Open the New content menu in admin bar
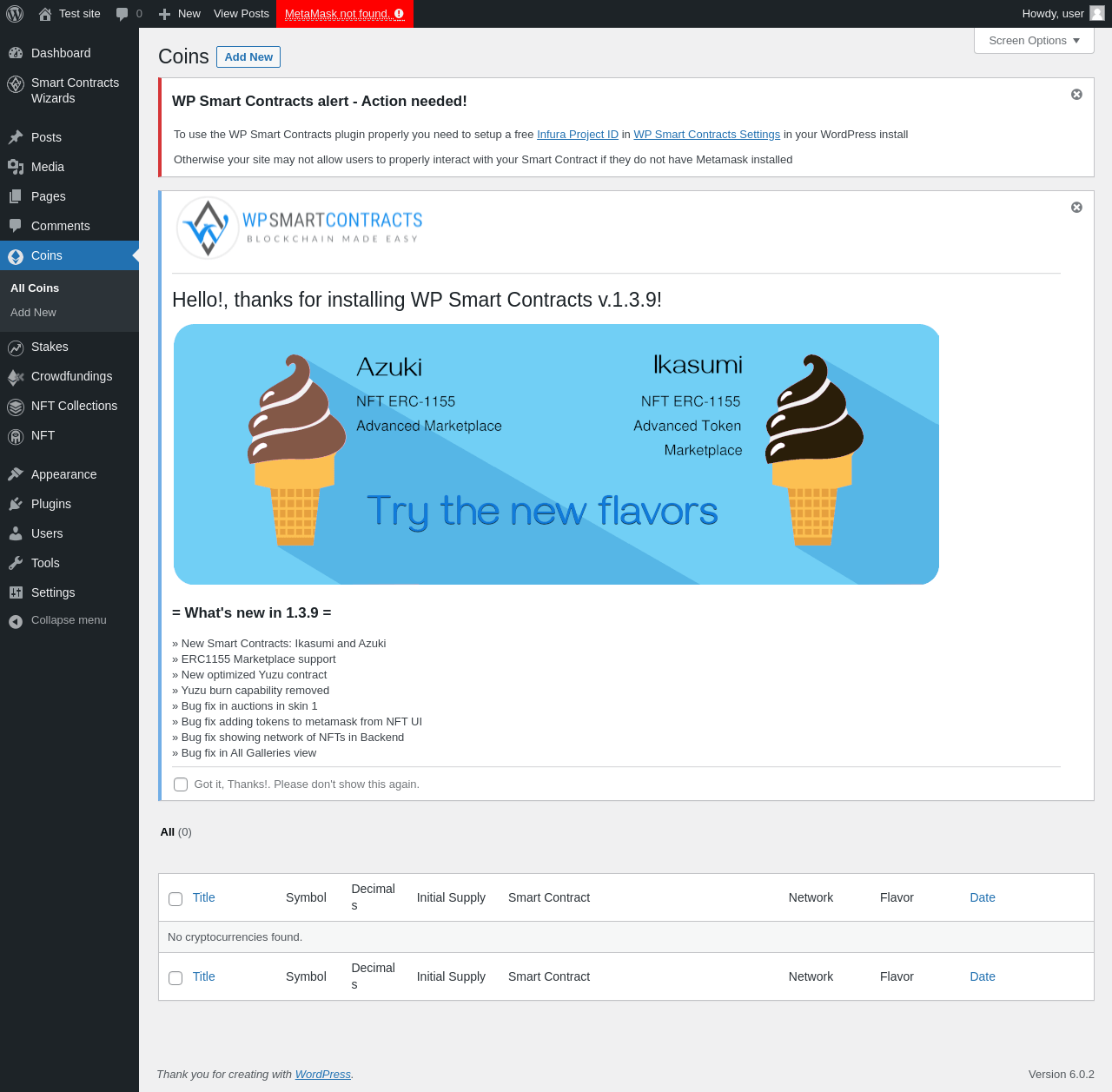 click(180, 14)
